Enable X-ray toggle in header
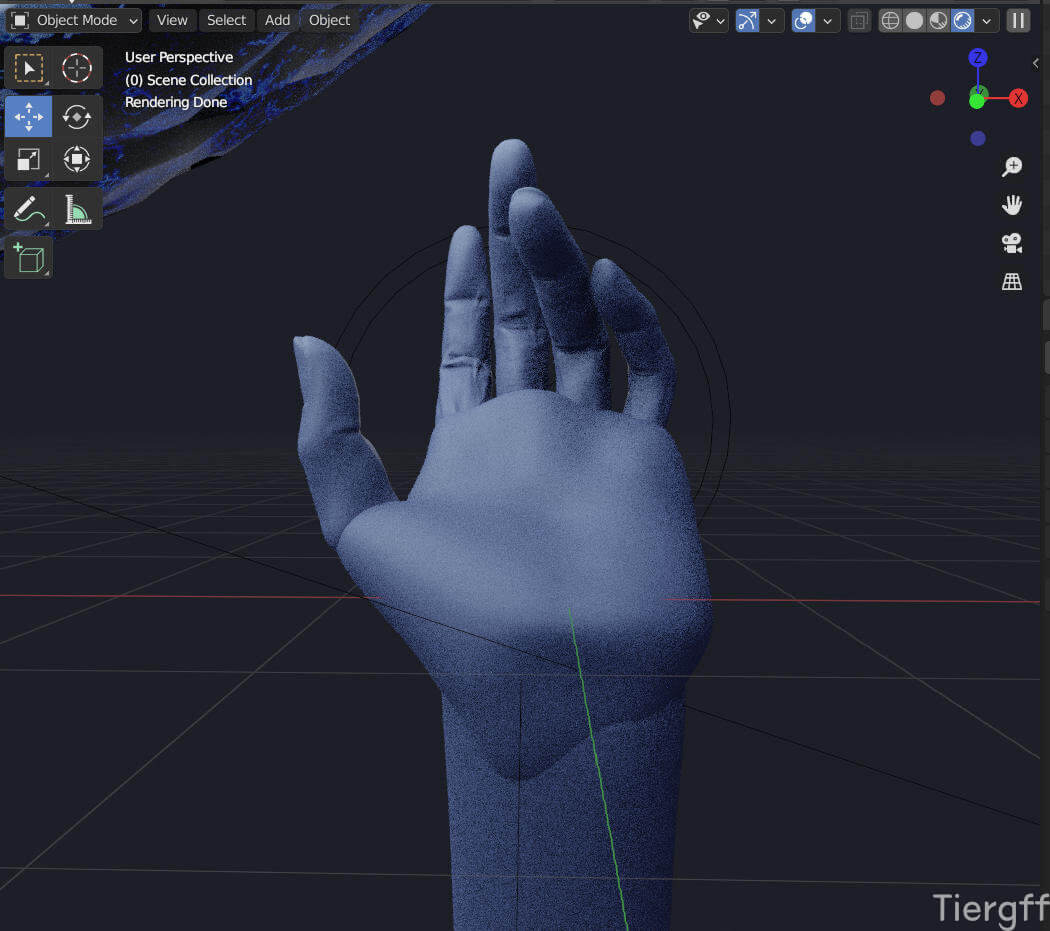The image size is (1050, 931). (x=858, y=20)
